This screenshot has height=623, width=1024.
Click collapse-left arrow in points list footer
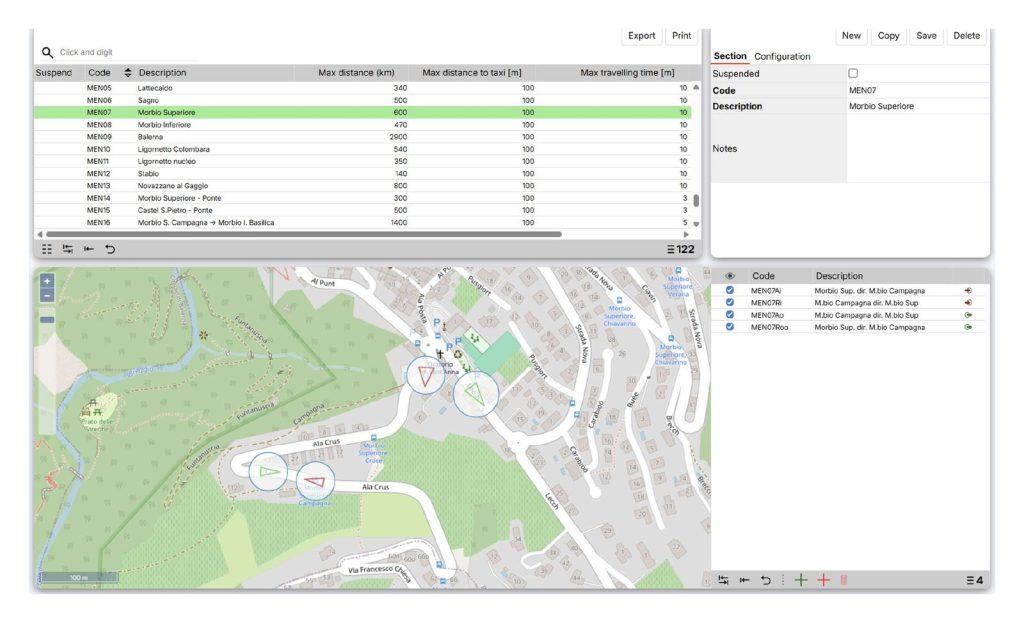pos(744,580)
